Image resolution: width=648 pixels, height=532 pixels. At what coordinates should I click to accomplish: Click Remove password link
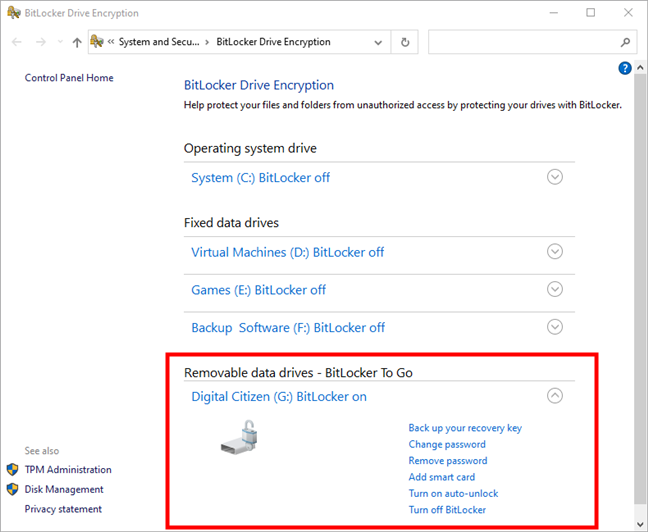point(448,460)
